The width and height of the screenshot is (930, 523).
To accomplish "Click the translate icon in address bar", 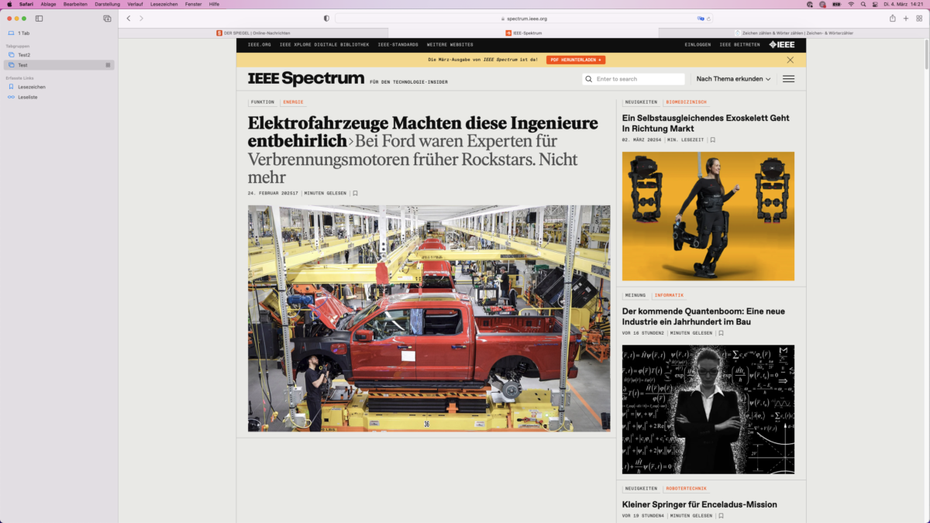I will click(x=700, y=18).
